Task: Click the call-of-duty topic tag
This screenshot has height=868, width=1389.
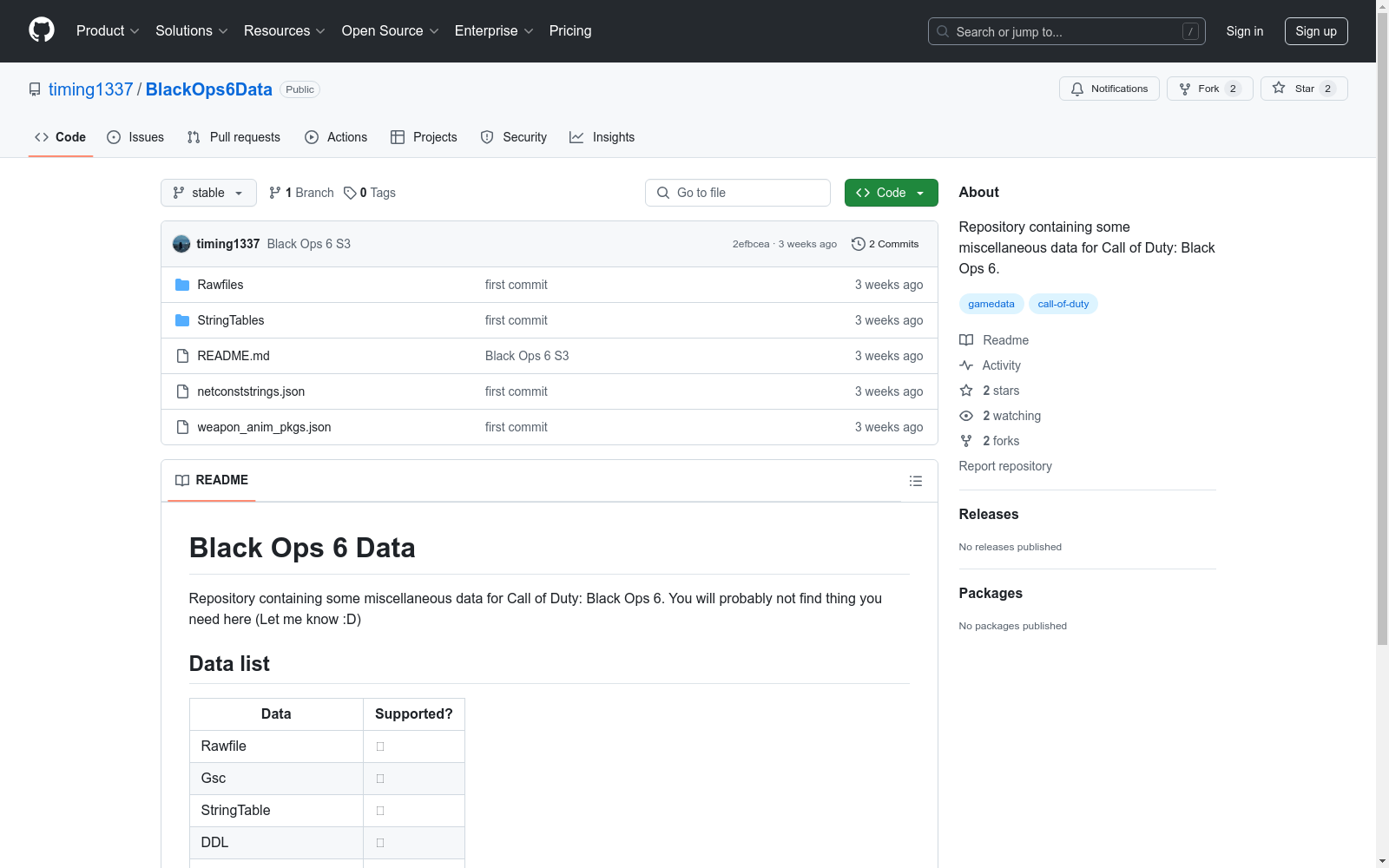Action: coord(1063,304)
